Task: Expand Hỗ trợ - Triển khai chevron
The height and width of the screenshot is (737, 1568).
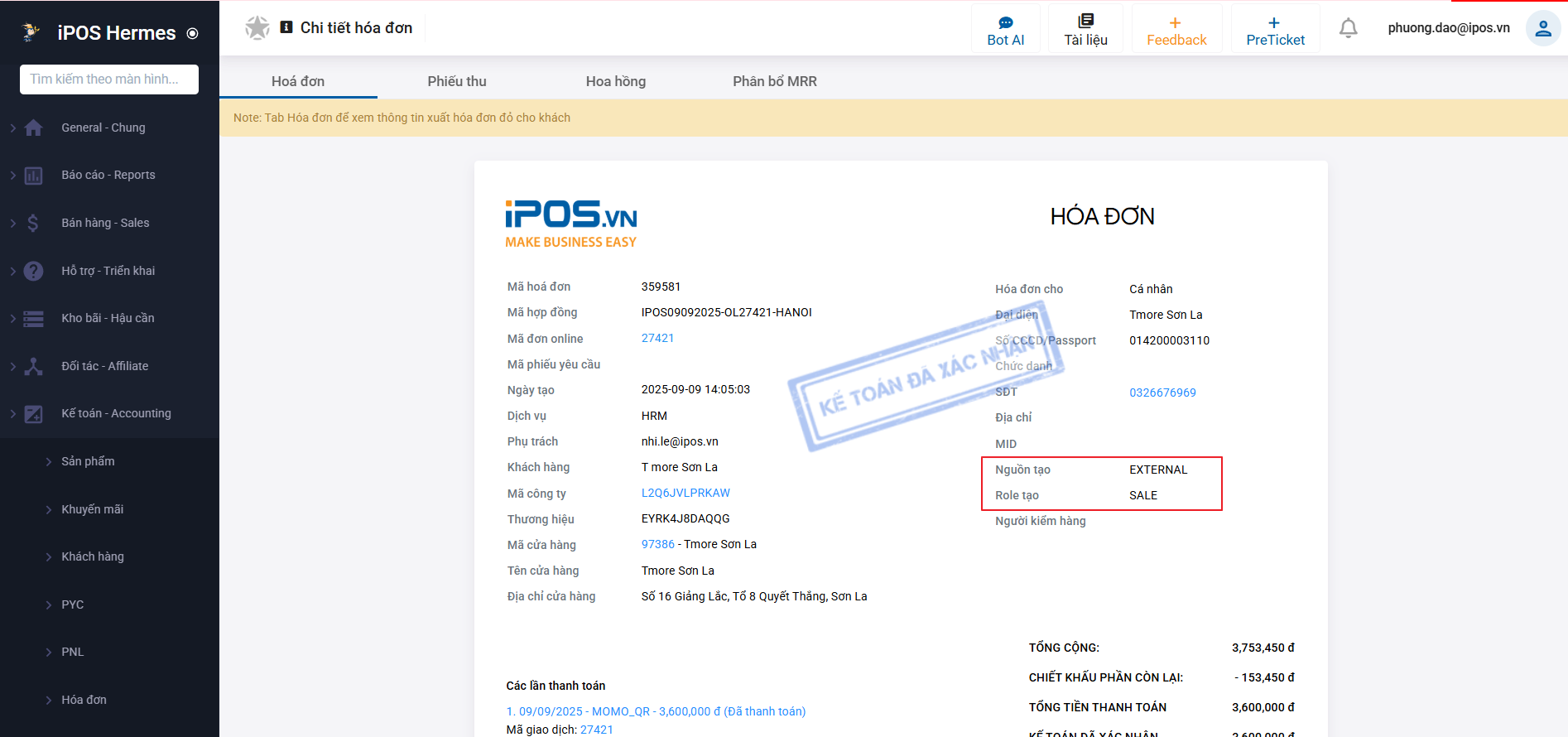Action: pyautogui.click(x=13, y=271)
